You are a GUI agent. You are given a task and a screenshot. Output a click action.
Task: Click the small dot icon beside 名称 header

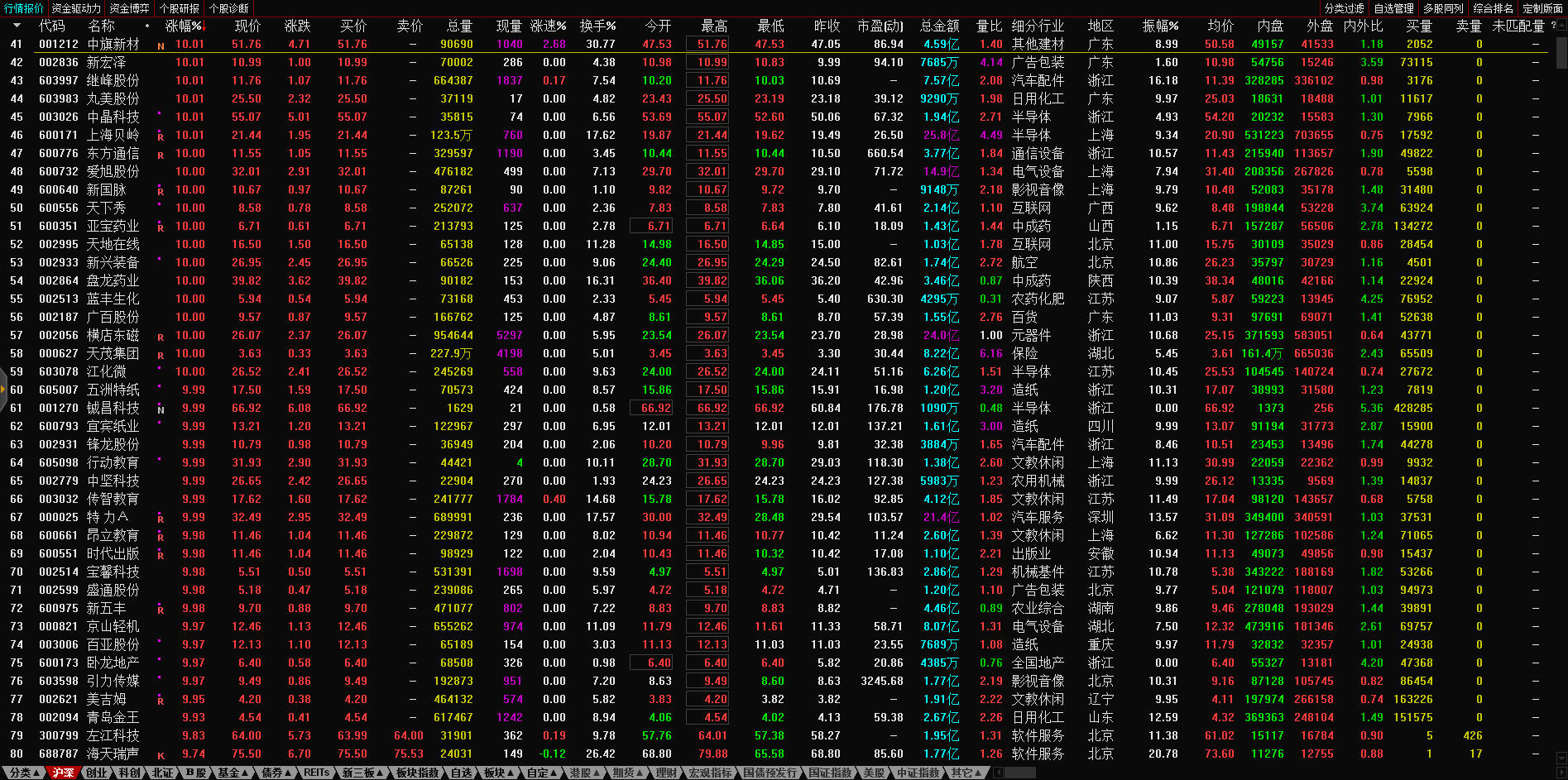pos(147,26)
